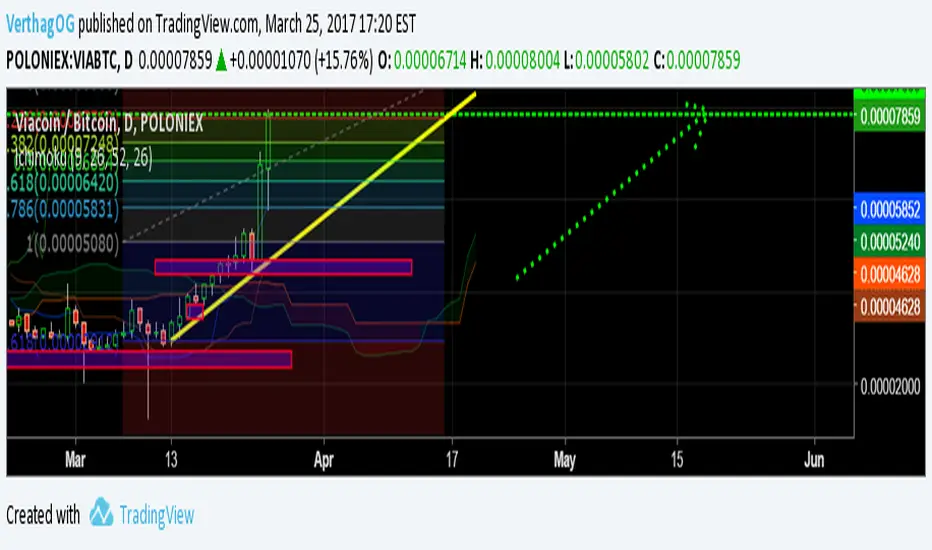Click the published date March 25, 2017 17:20 EST
932x550 pixels.
tap(340, 24)
